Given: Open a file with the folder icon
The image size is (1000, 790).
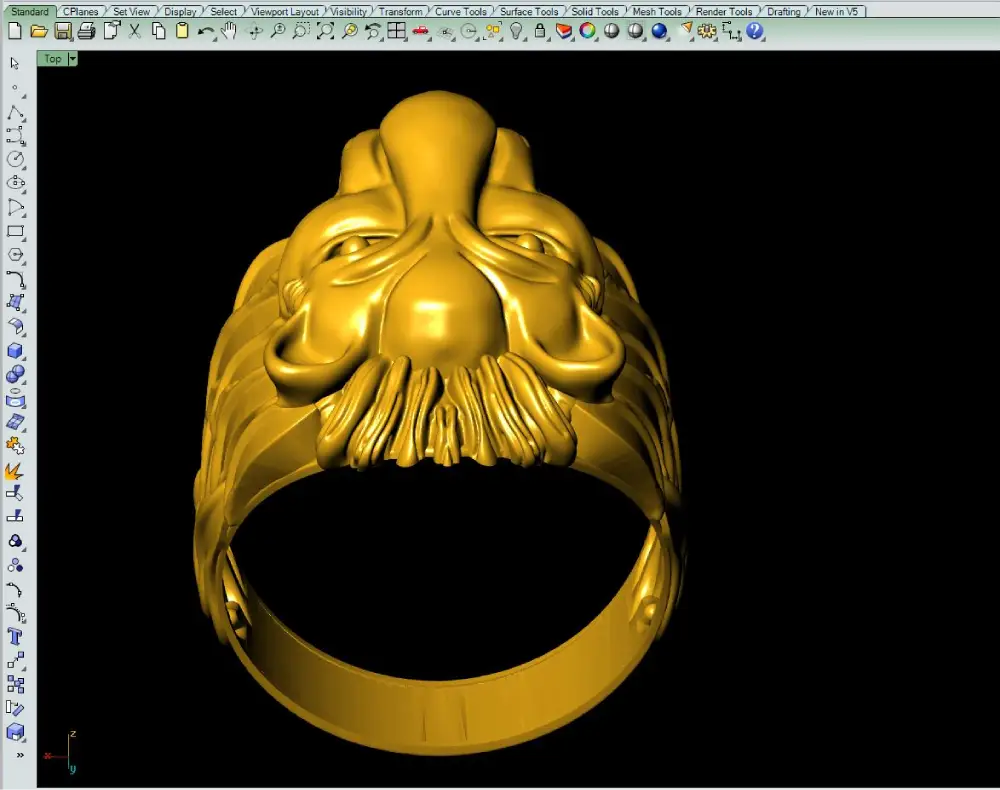Looking at the screenshot, I should click(39, 31).
